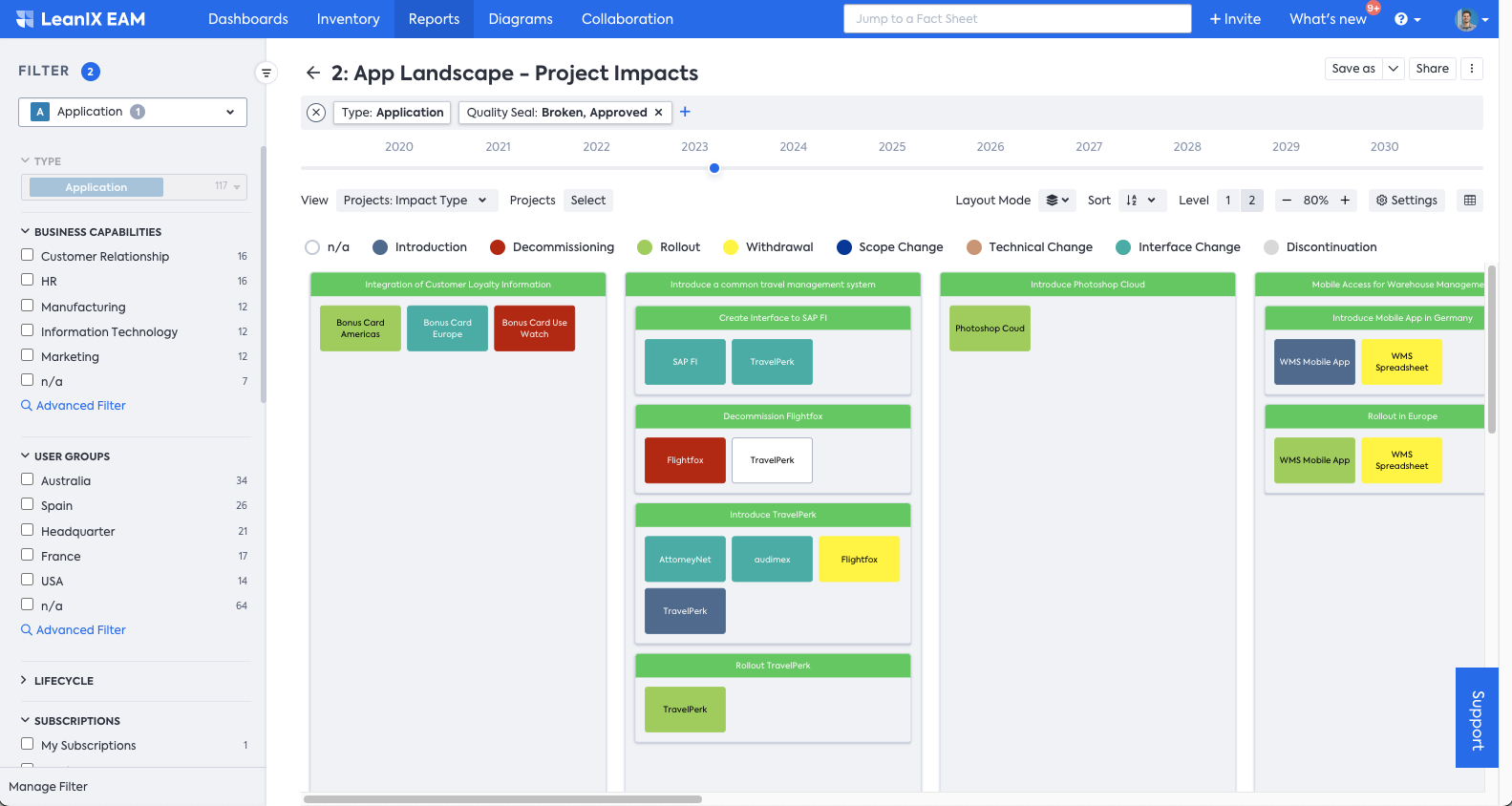The height and width of the screenshot is (806, 1512).
Task: Check the Manufacturing checkbox
Action: pos(28,307)
